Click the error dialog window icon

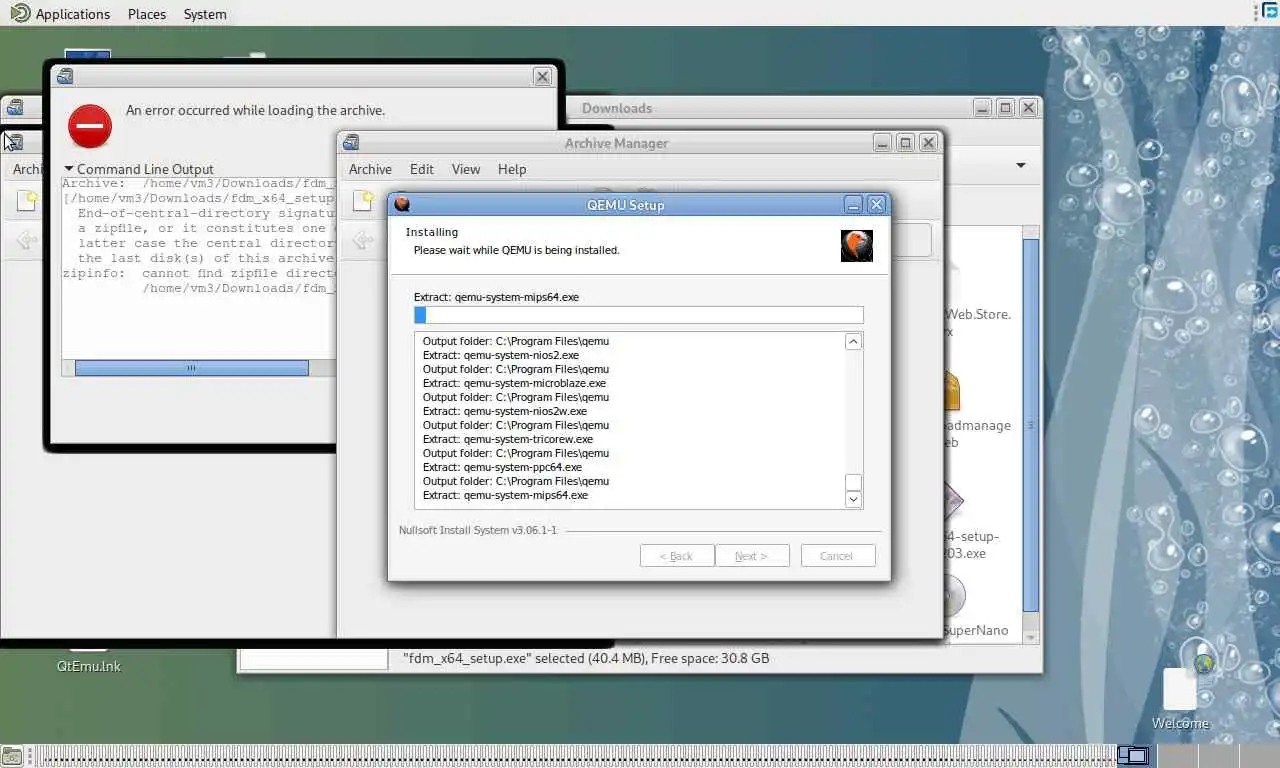tap(65, 76)
